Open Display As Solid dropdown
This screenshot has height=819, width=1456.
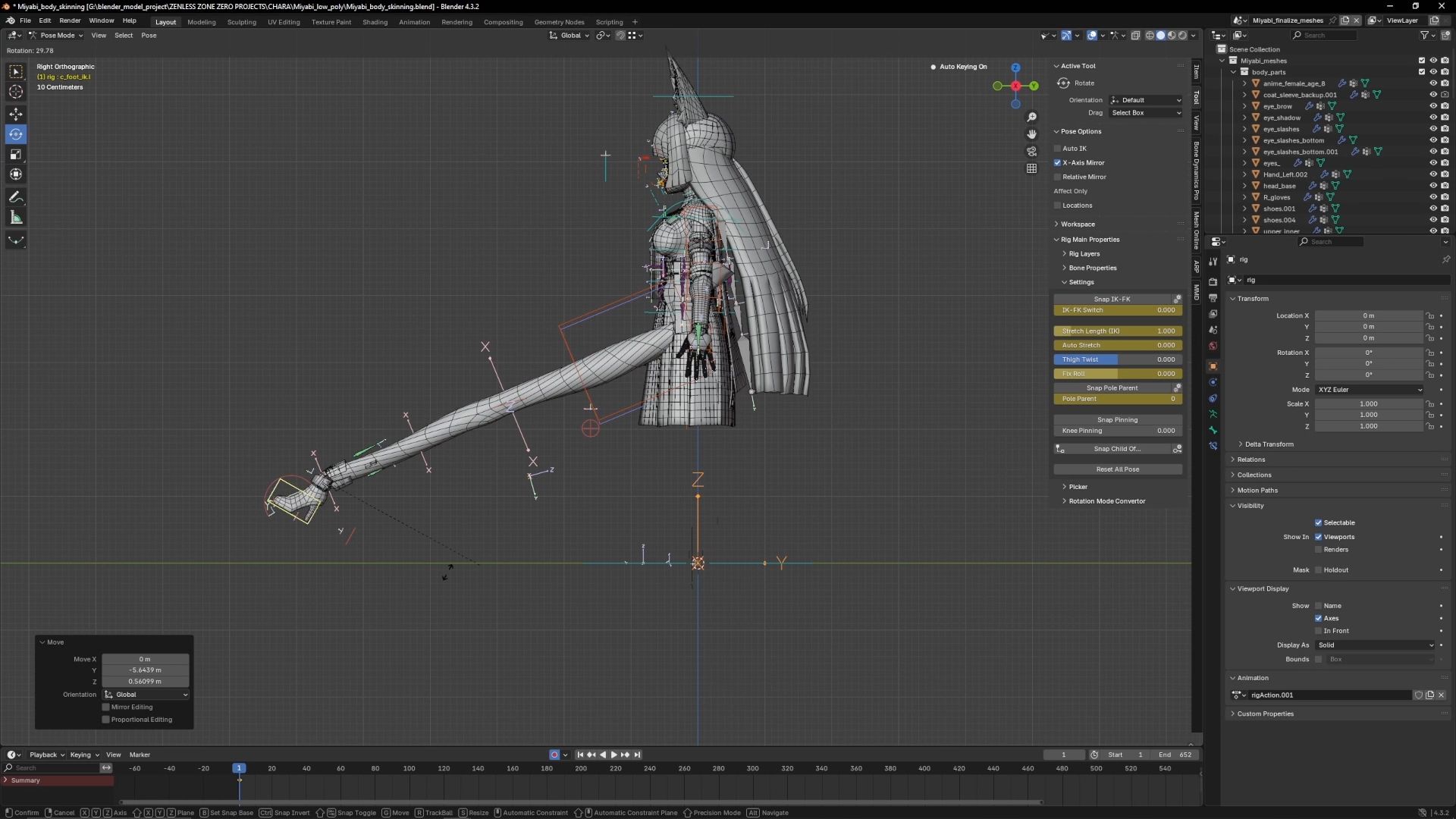[1376, 645]
